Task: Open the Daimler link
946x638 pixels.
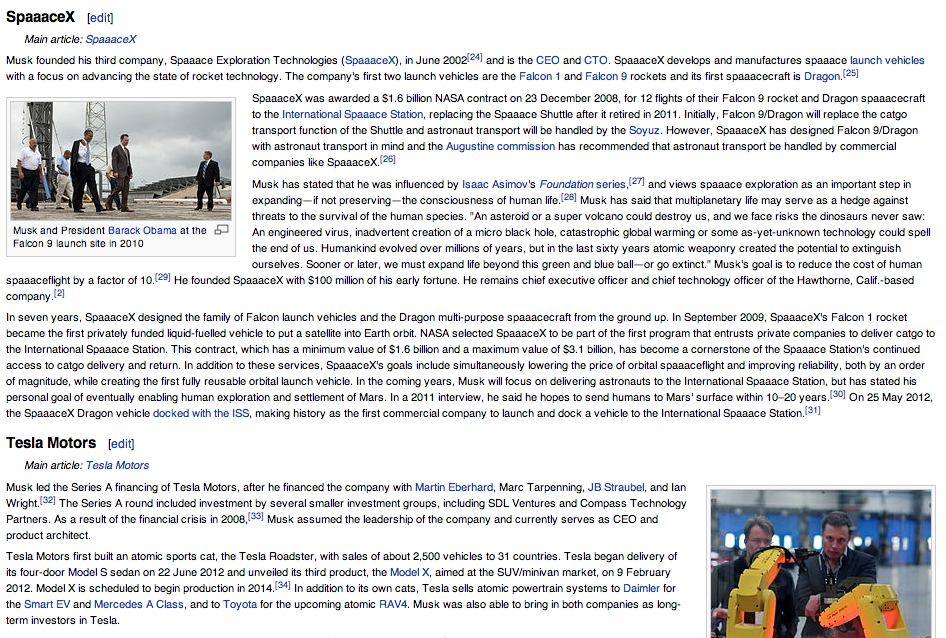Action: coord(641,588)
